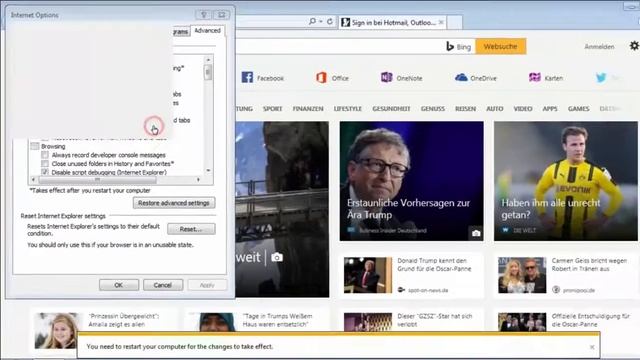Check Always record developer console messages
This screenshot has height=360, width=640.
(x=45, y=155)
